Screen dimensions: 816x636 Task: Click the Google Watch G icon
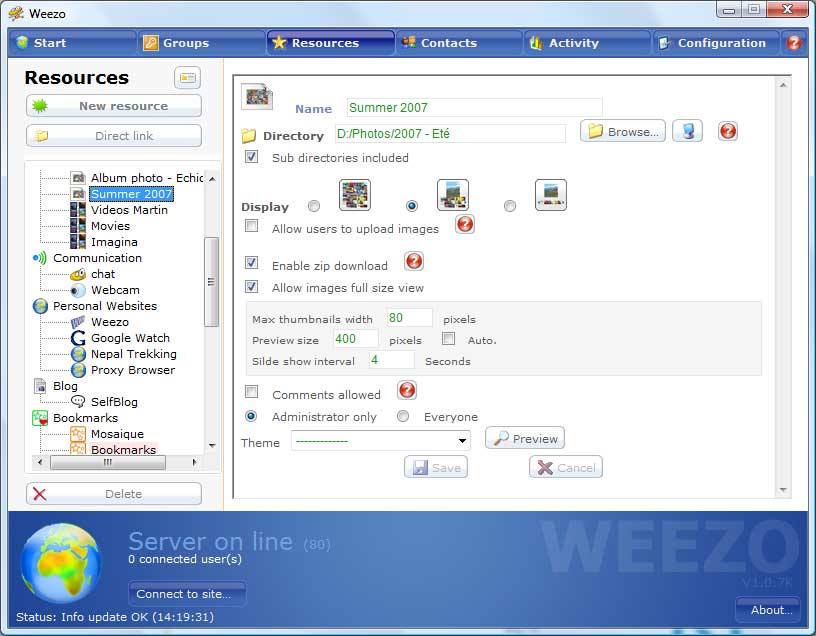[78, 338]
